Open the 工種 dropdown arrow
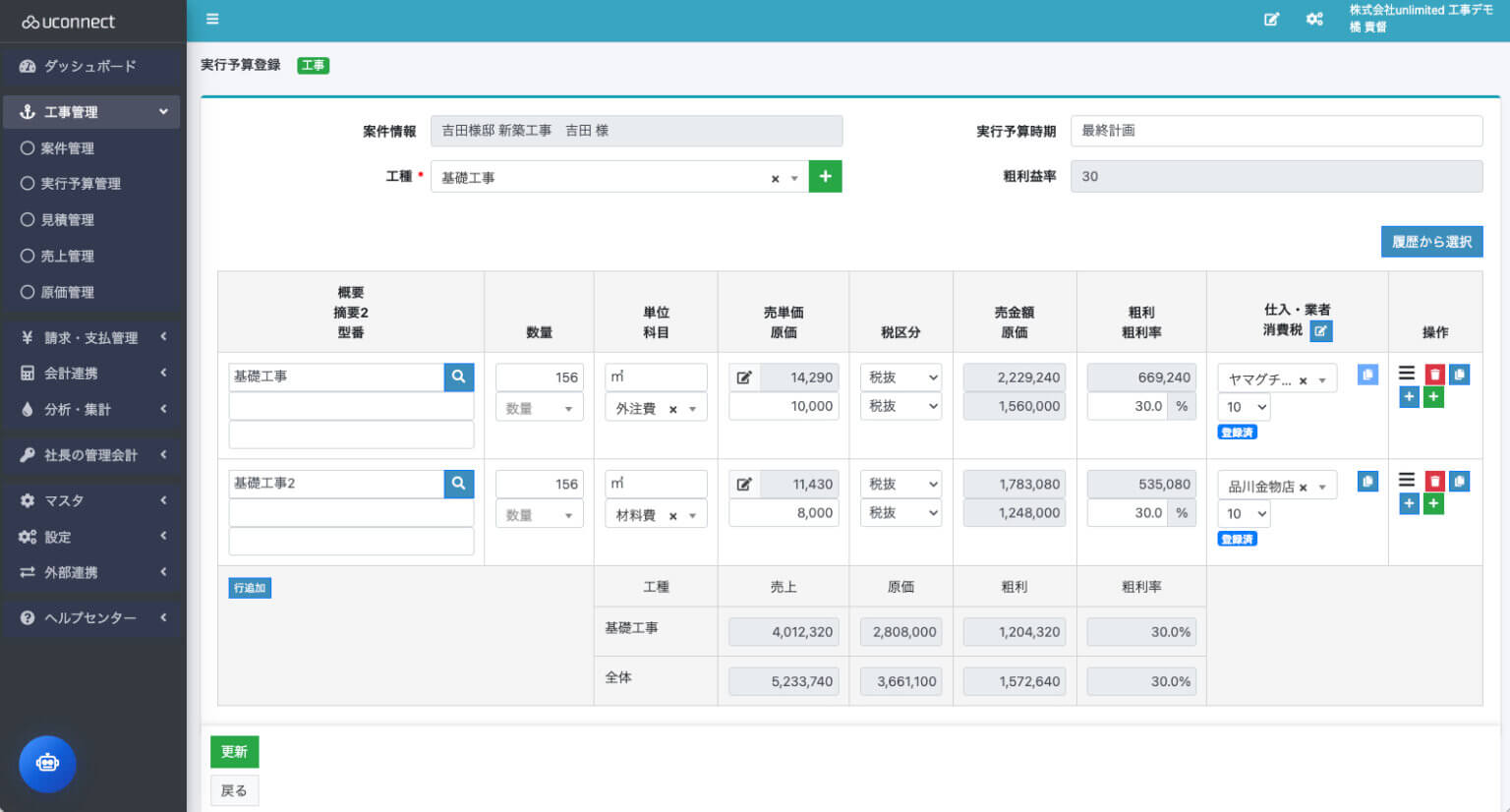 (x=794, y=179)
